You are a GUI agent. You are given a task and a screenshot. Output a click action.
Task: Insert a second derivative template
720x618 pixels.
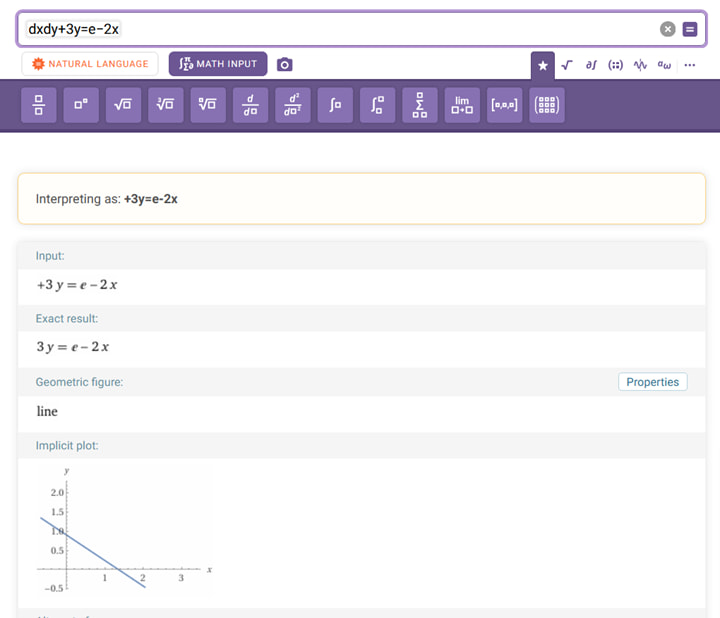(x=292, y=105)
